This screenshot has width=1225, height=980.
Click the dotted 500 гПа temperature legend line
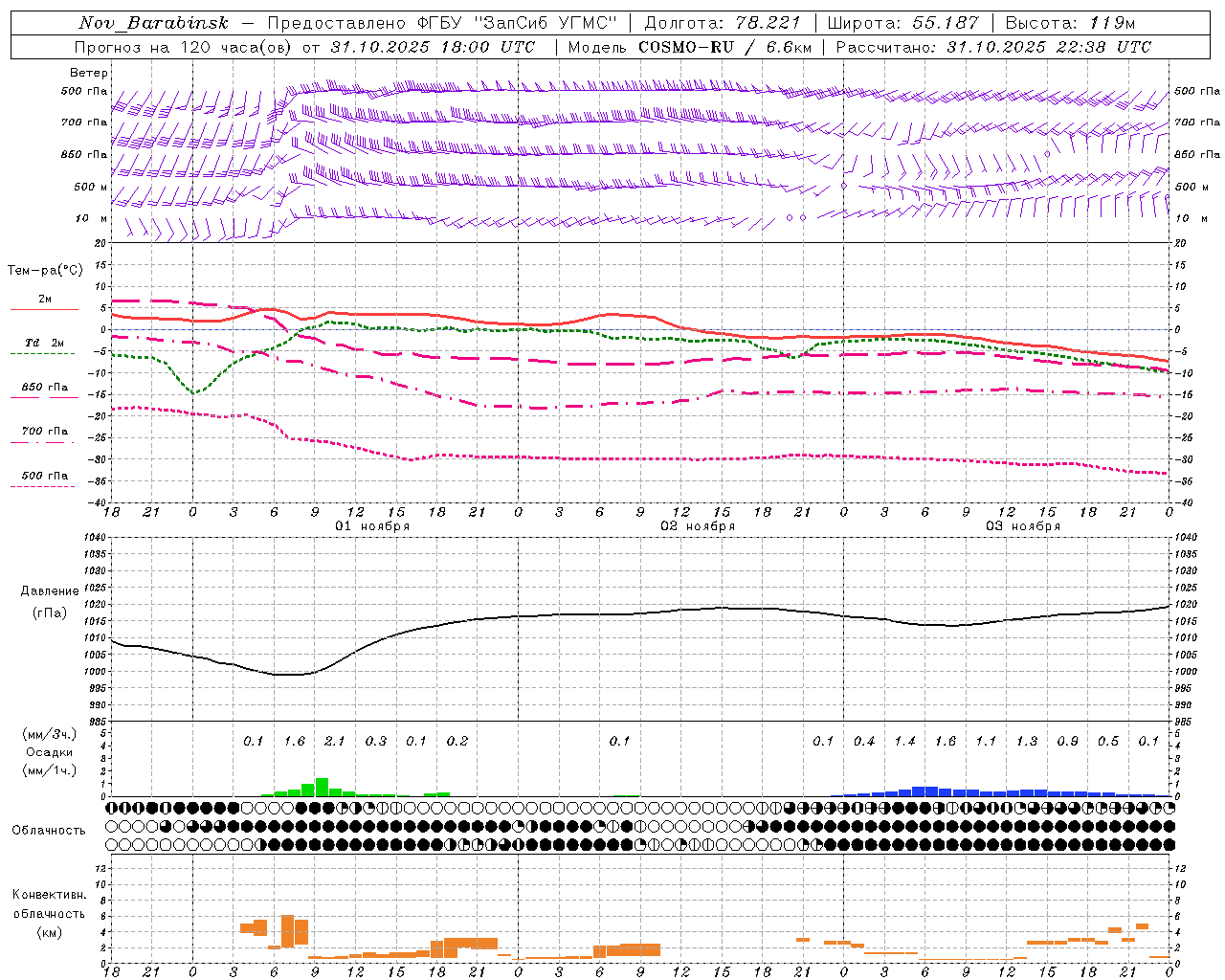pos(42,486)
